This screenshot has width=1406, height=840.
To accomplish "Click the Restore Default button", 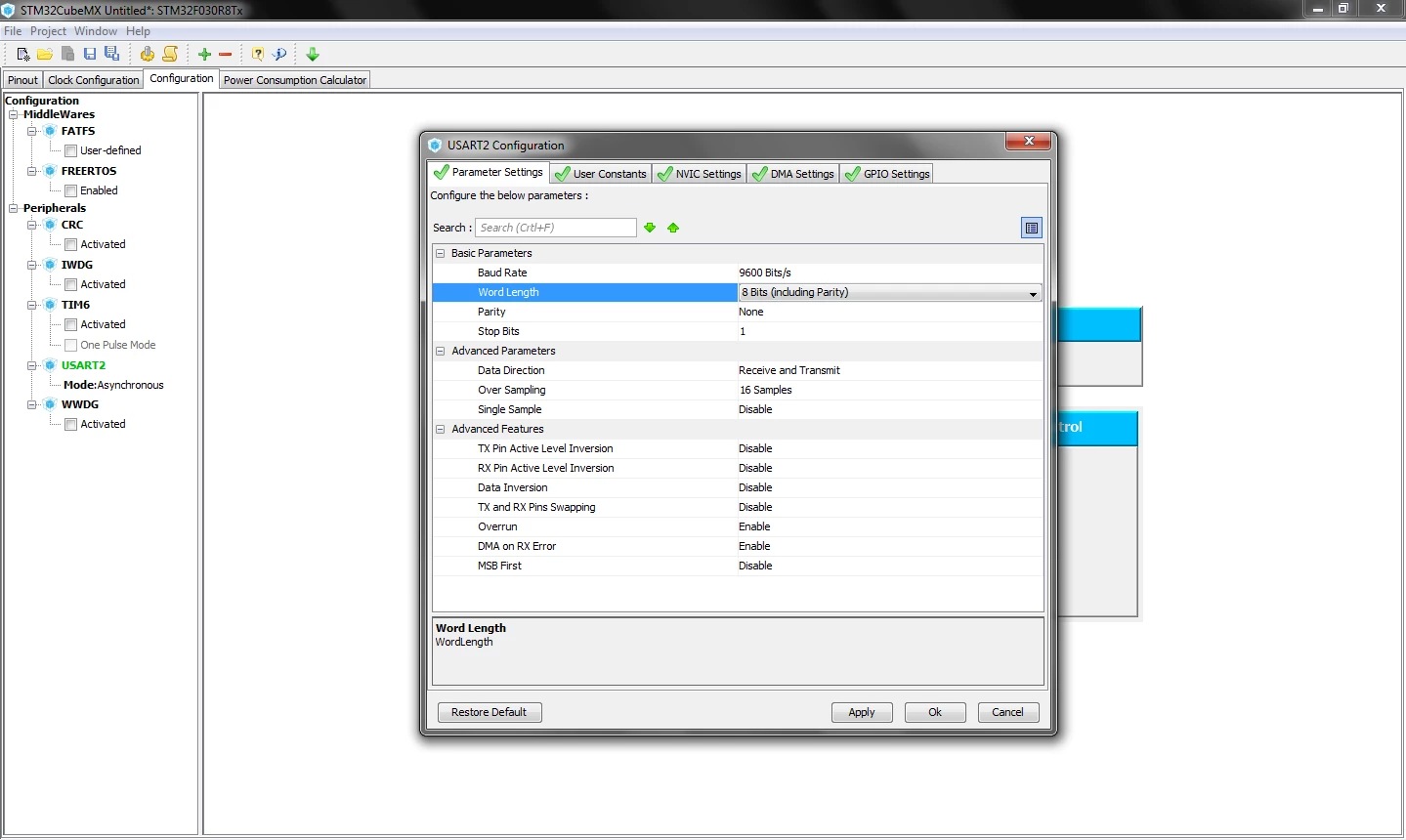I will point(490,712).
